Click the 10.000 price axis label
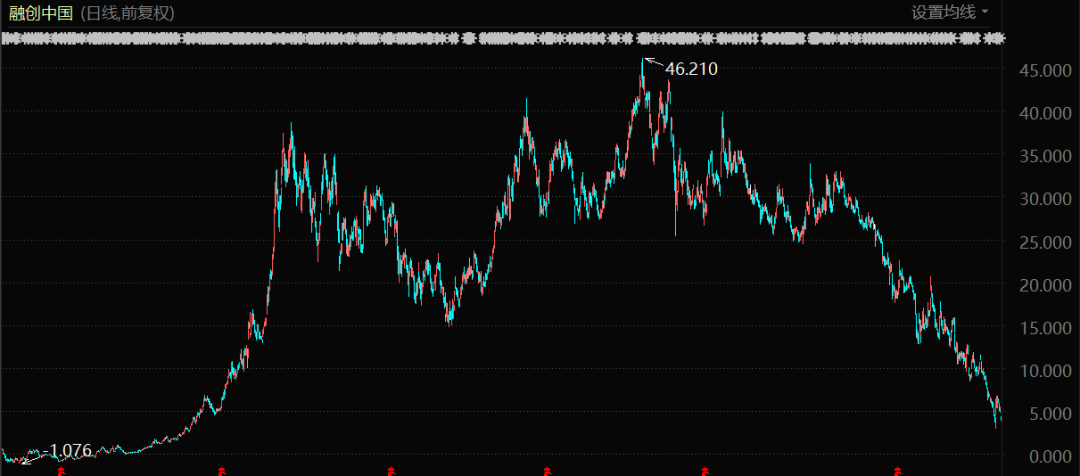The width and height of the screenshot is (1080, 476). 1041,371
